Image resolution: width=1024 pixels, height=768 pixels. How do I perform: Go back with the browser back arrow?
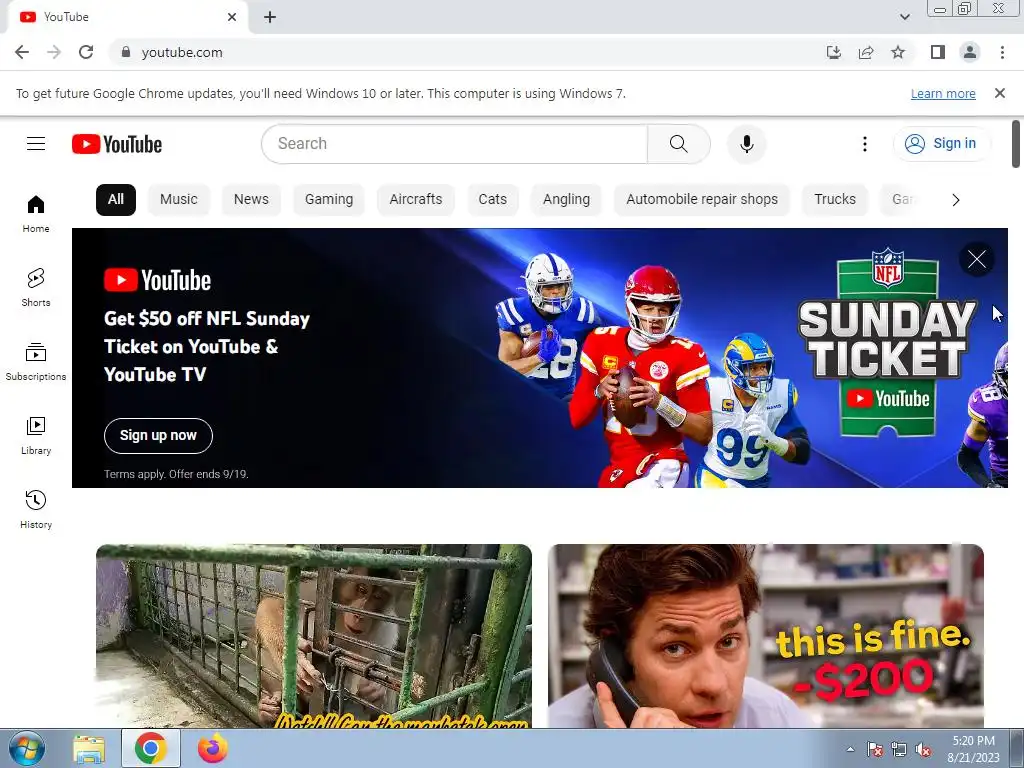(22, 52)
